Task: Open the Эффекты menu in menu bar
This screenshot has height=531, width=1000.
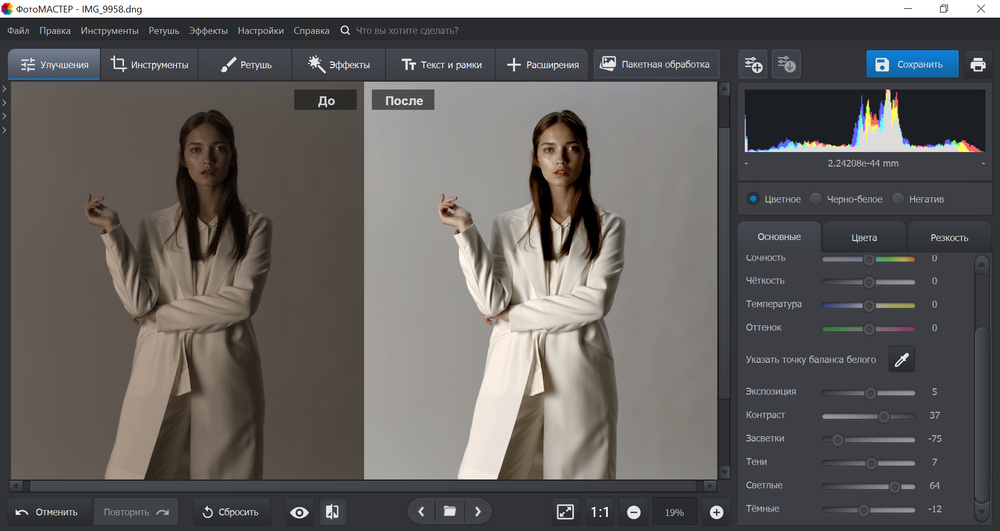Action: [207, 31]
